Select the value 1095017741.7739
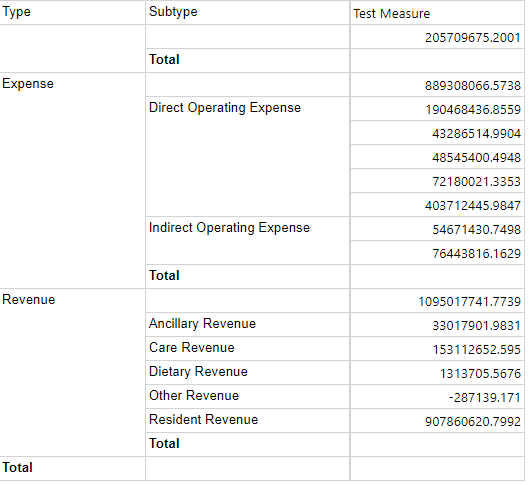This screenshot has height=485, width=529. [469, 302]
